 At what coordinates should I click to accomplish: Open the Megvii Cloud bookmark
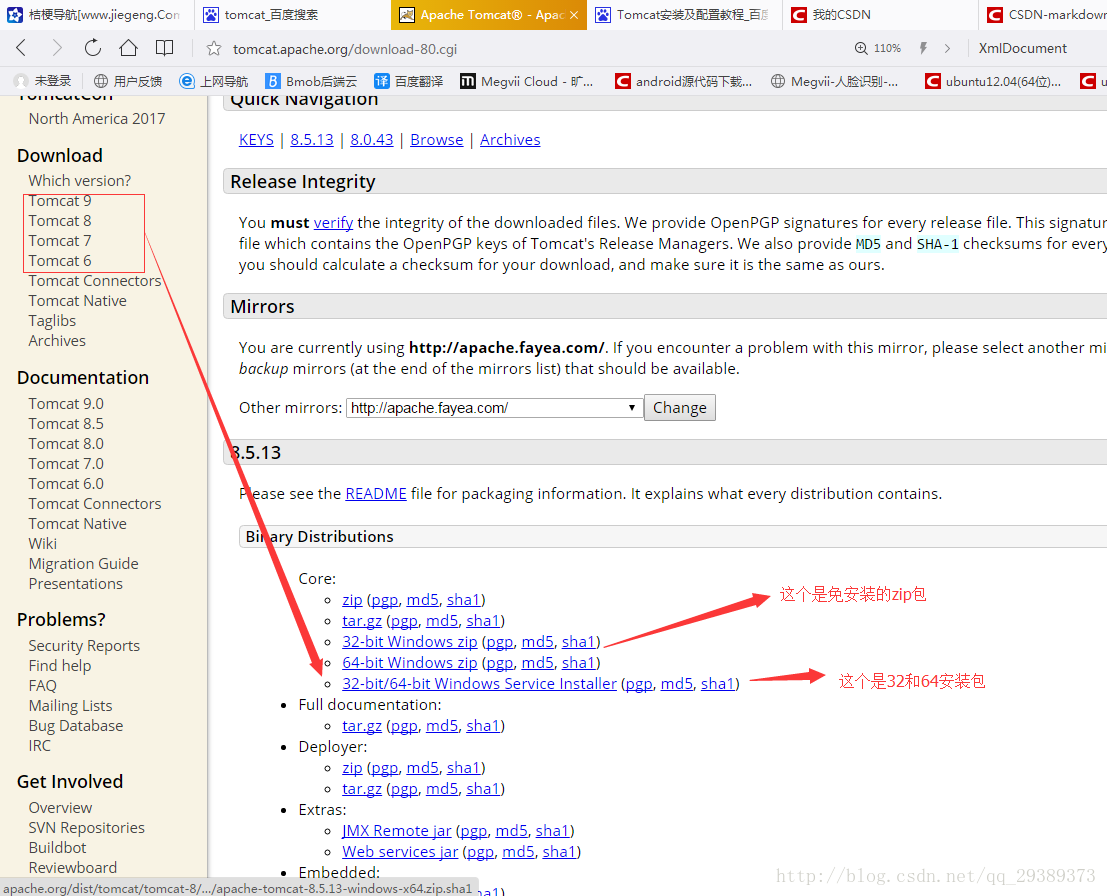click(x=527, y=81)
